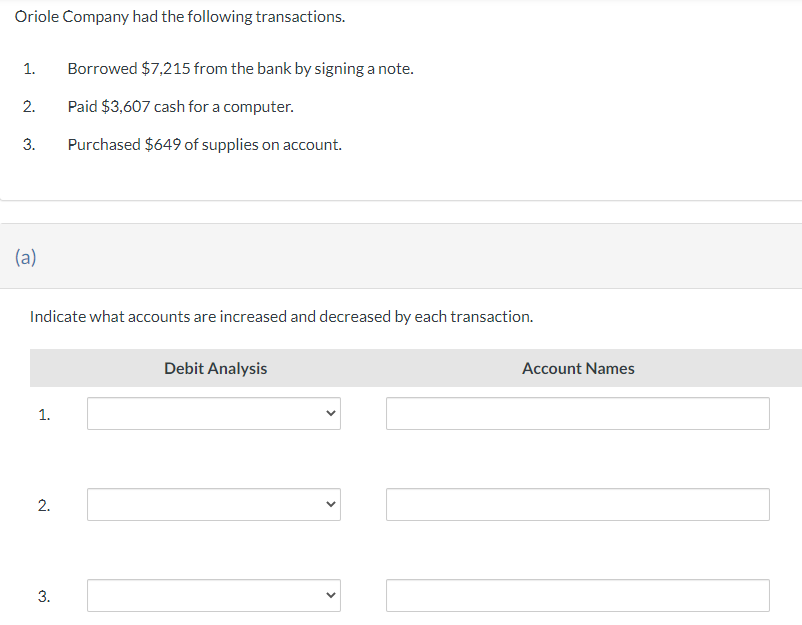Select the (a) section header

click(x=24, y=256)
